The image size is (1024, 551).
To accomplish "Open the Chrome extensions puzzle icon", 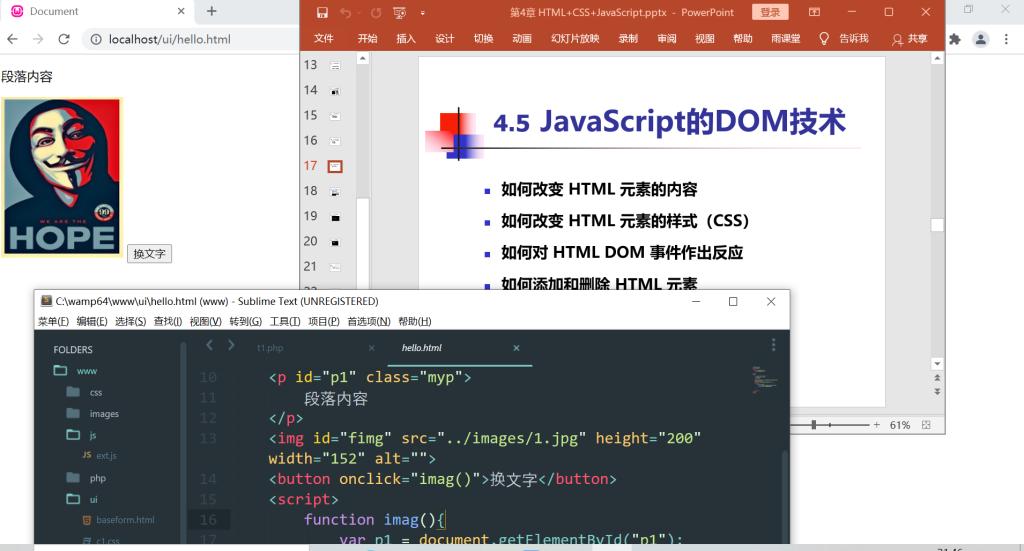I will click(x=954, y=39).
